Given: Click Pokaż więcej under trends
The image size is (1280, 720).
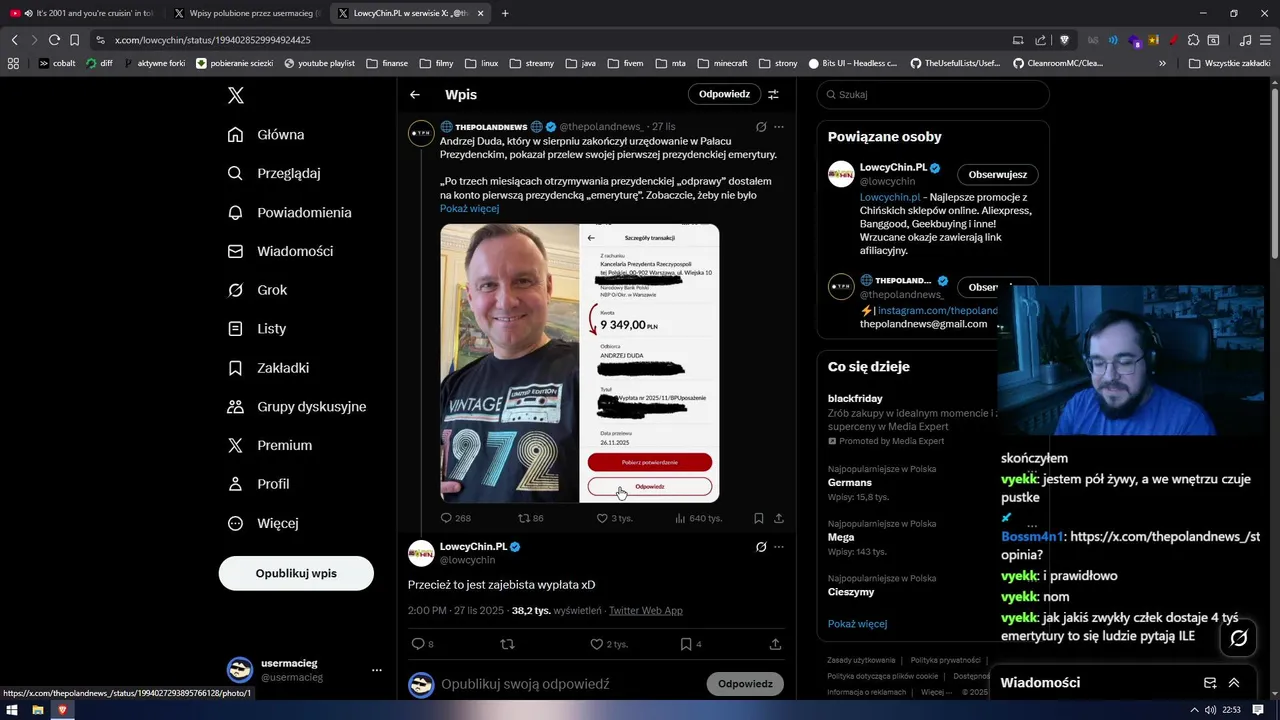Looking at the screenshot, I should point(857,624).
